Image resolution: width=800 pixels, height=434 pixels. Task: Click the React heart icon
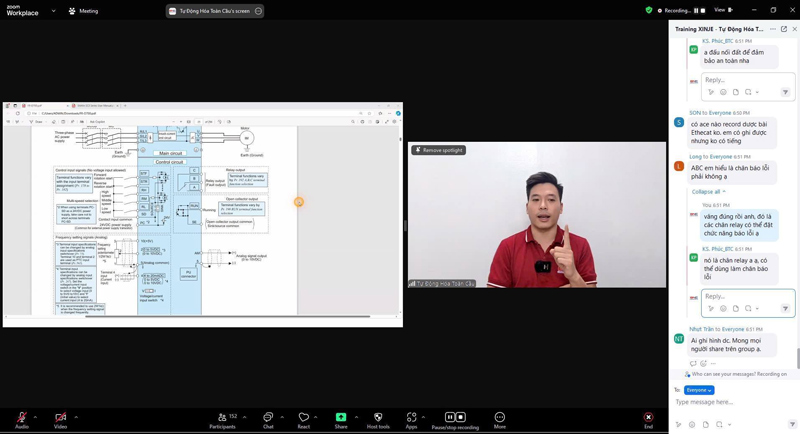tap(304, 417)
